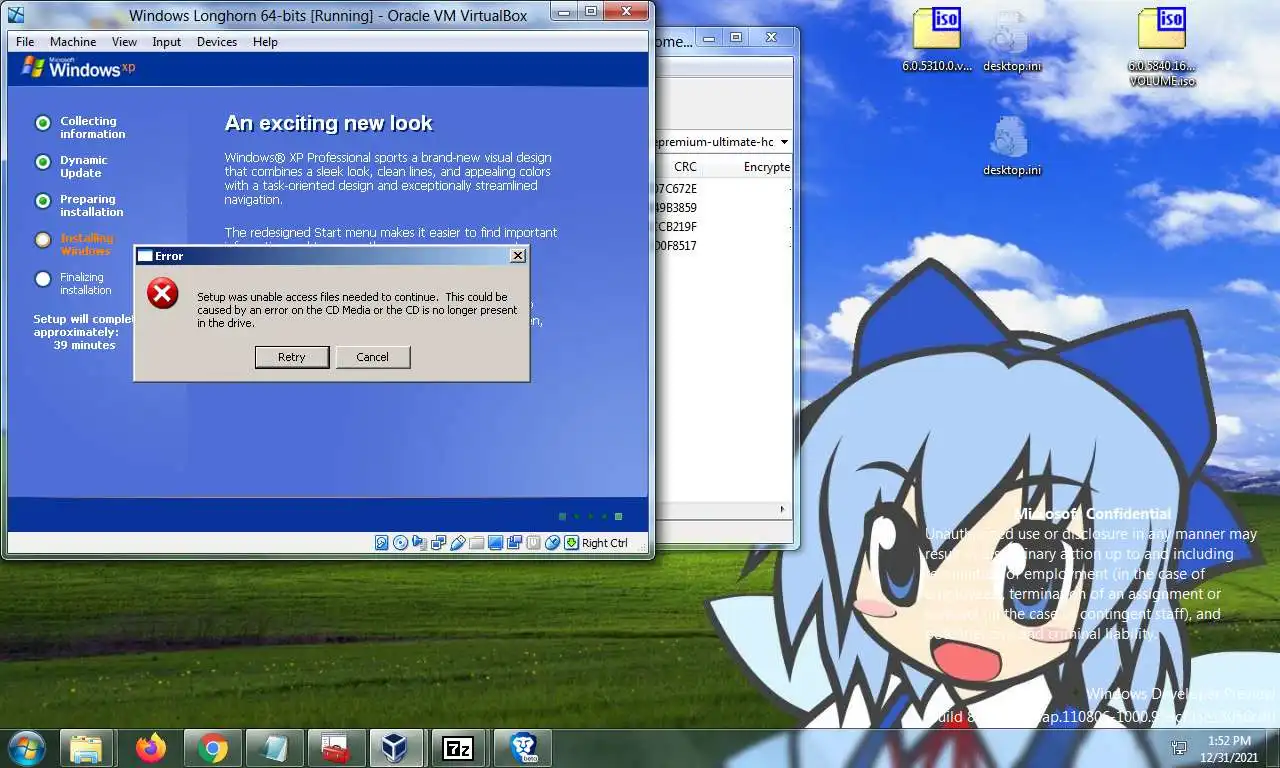Click the audio status icon in VirtualBox
The width and height of the screenshot is (1280, 768).
tap(420, 543)
